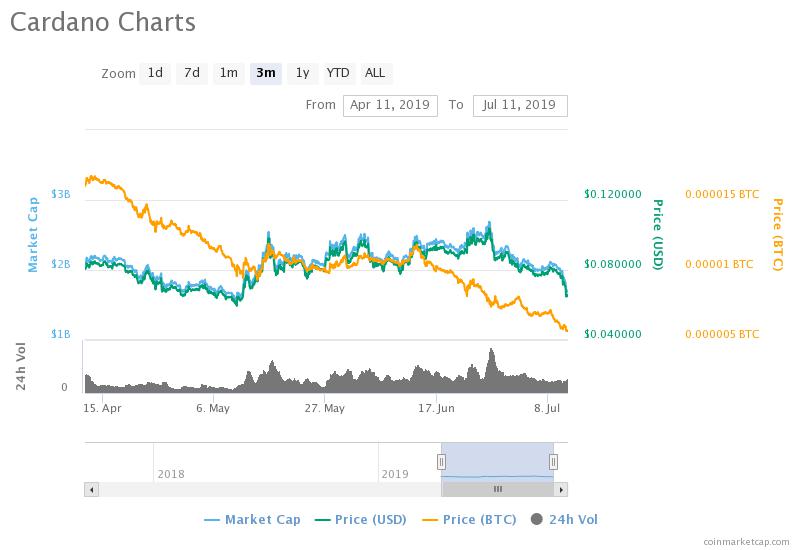The image size is (800, 550).
Task: Open the coinmarketcap.com credit link
Action: click(x=744, y=540)
